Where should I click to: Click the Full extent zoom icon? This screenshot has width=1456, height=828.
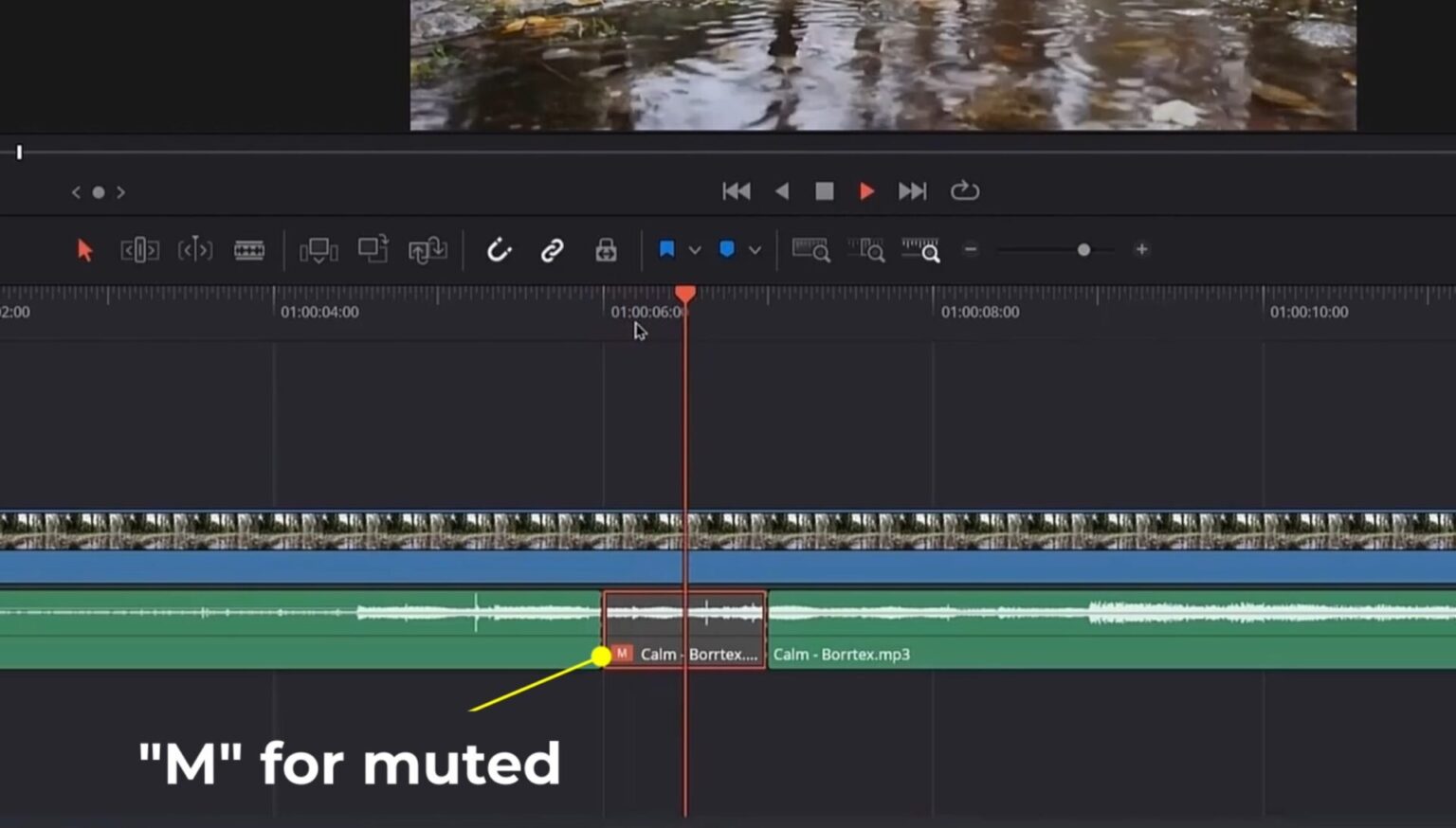[812, 251]
